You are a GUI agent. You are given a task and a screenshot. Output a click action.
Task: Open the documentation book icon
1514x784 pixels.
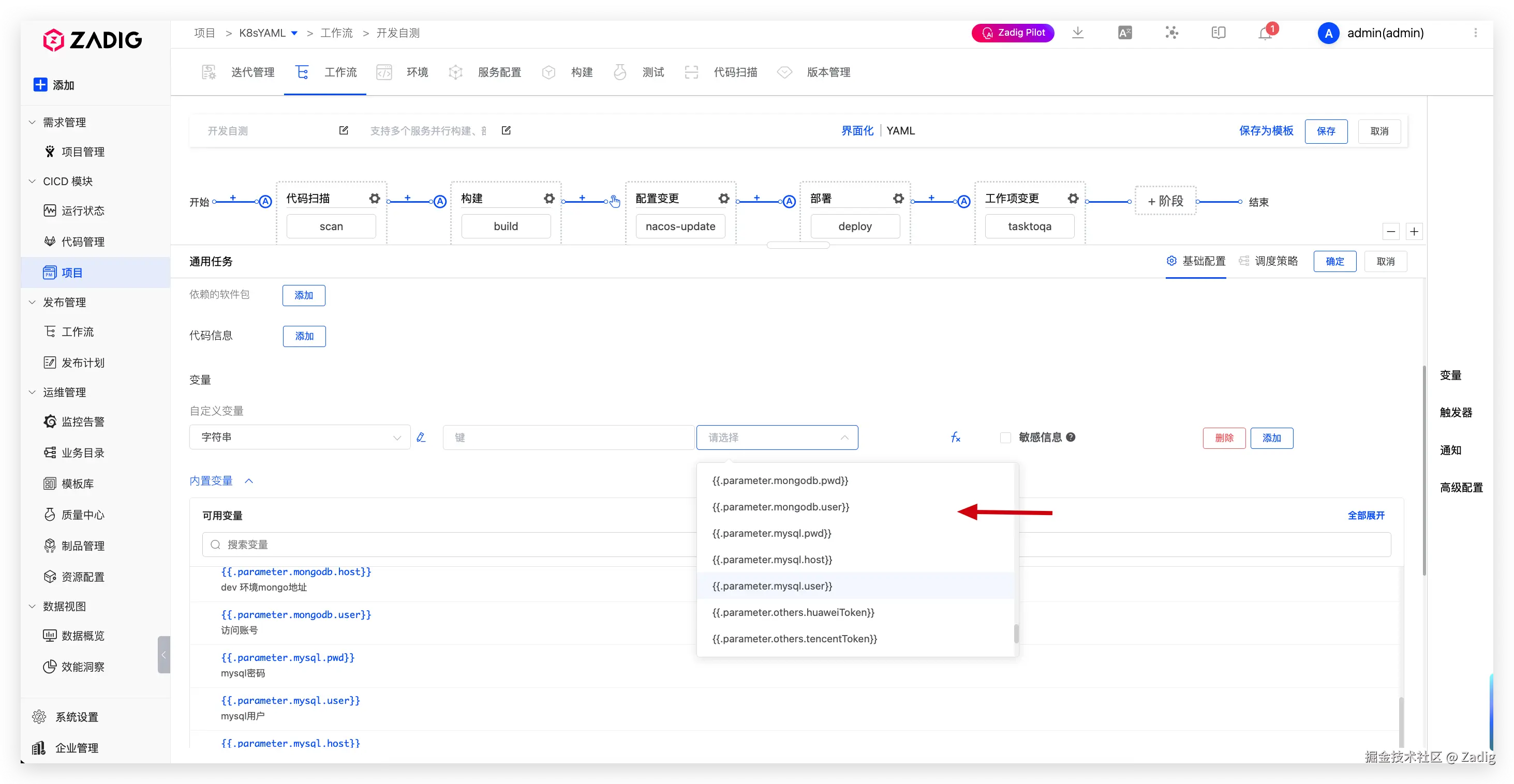1219,33
